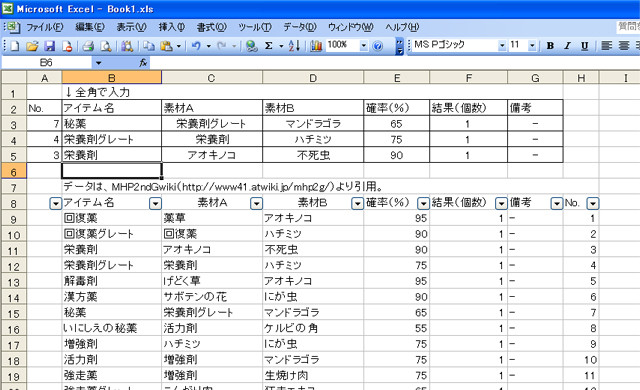Image resolution: width=640 pixels, height=390 pixels.
Task: Toggle Bold formatting
Action: pyautogui.click(x=550, y=46)
